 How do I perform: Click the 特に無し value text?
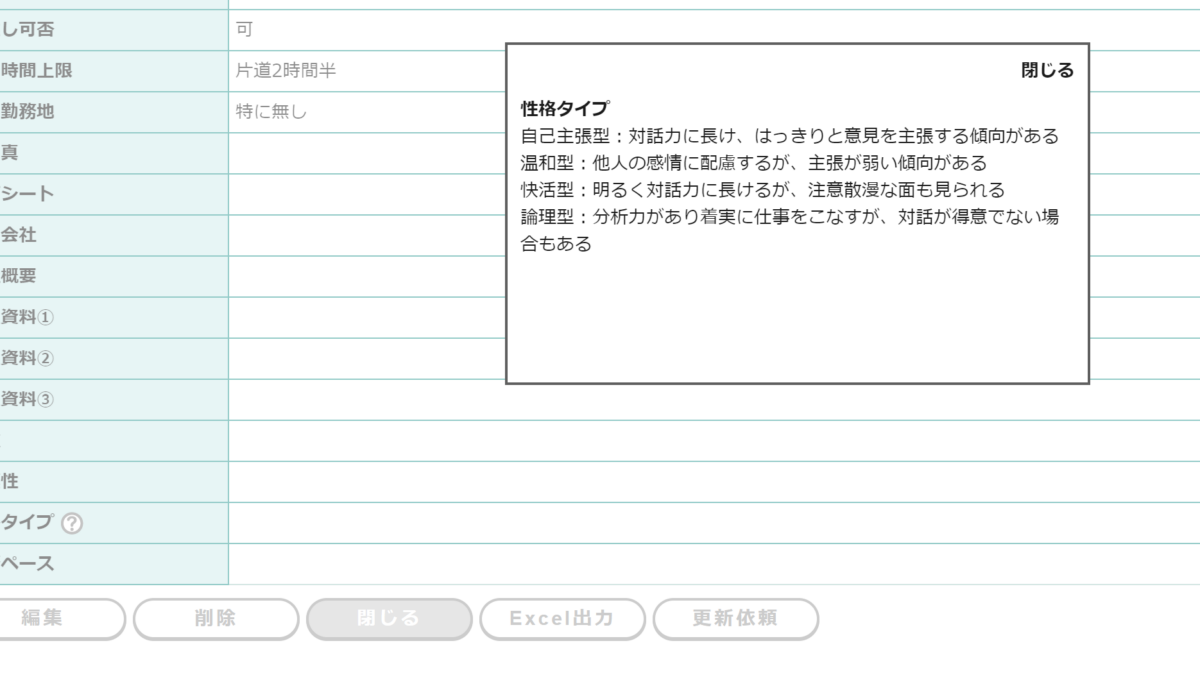(271, 112)
